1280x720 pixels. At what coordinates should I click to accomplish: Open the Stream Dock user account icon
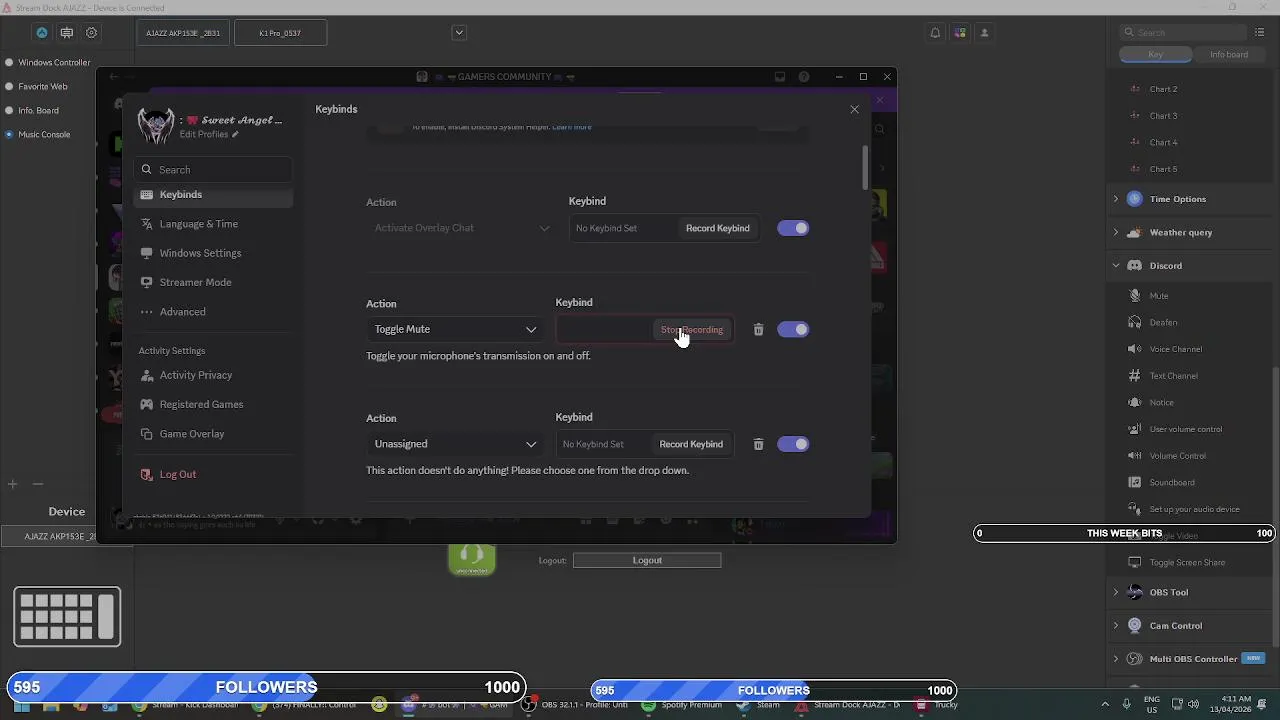(x=984, y=33)
